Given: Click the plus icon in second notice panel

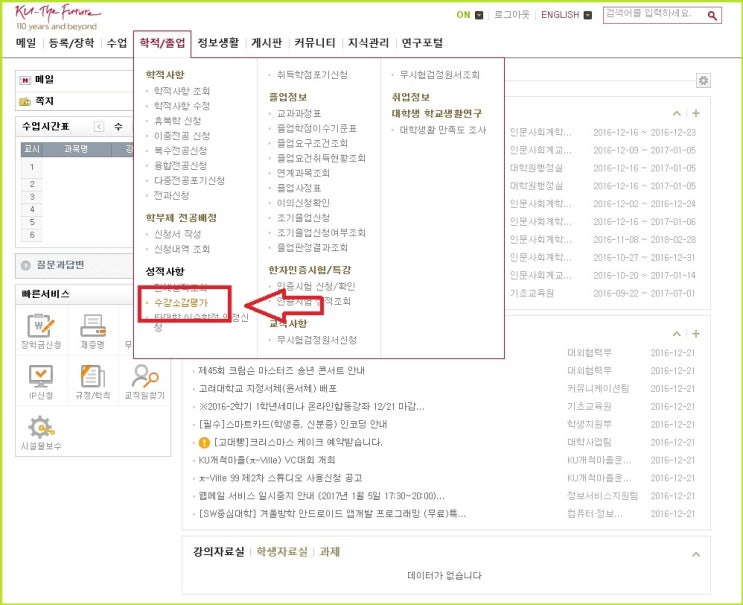Looking at the screenshot, I should click(x=696, y=334).
